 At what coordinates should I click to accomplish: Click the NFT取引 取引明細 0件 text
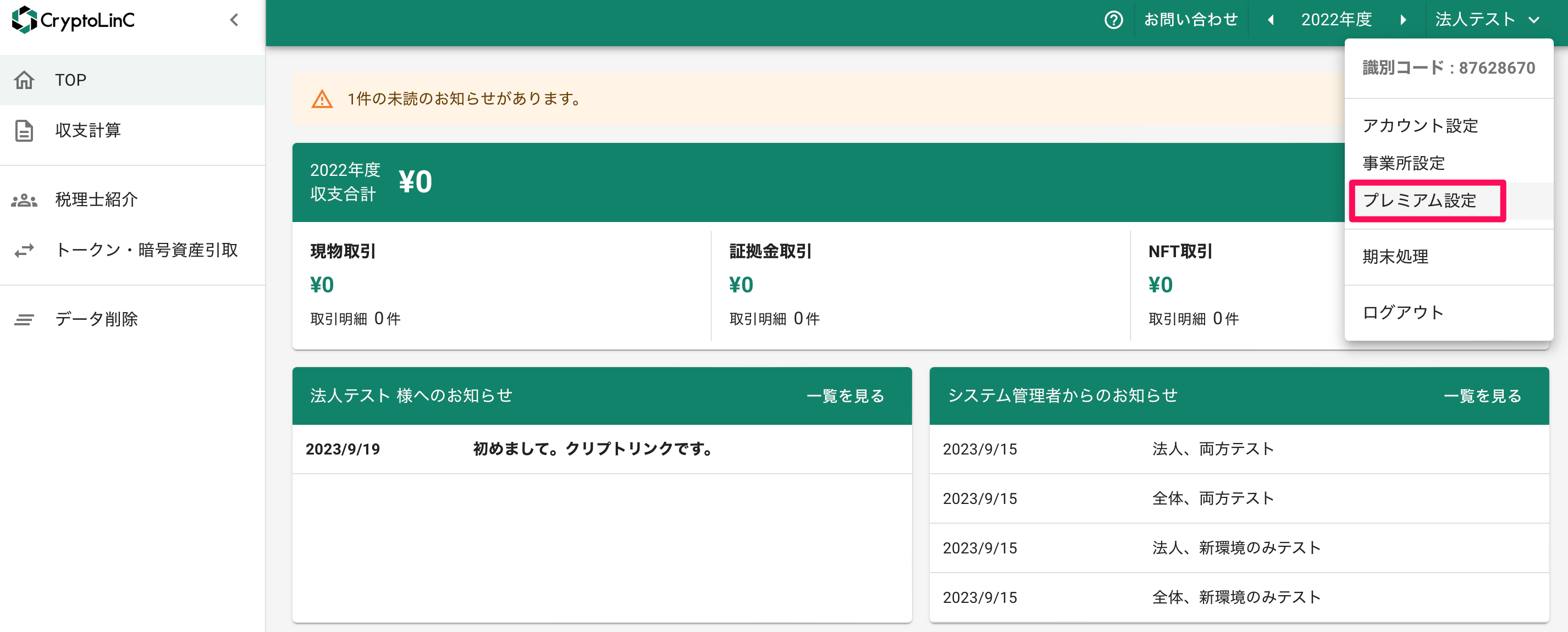[1194, 319]
